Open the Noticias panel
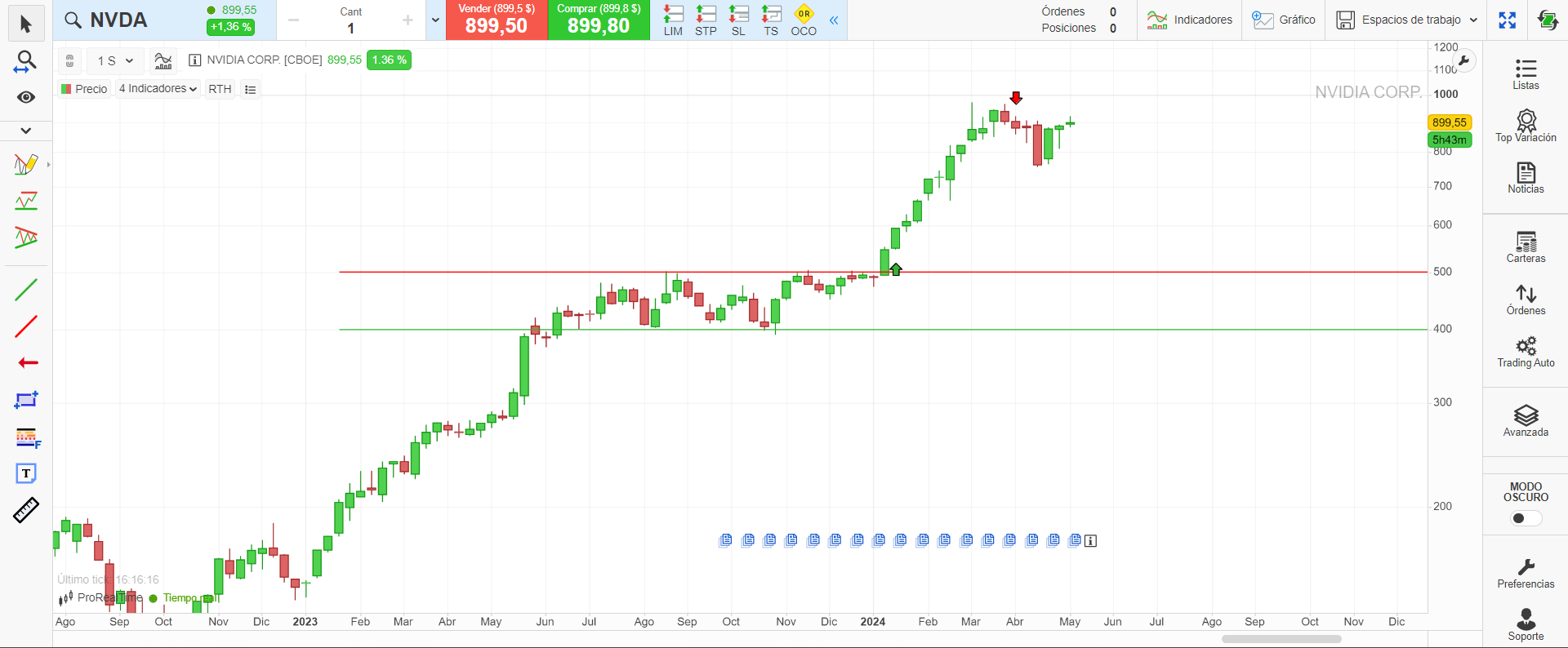Screen dimensions: 1568x648 click(x=1526, y=178)
